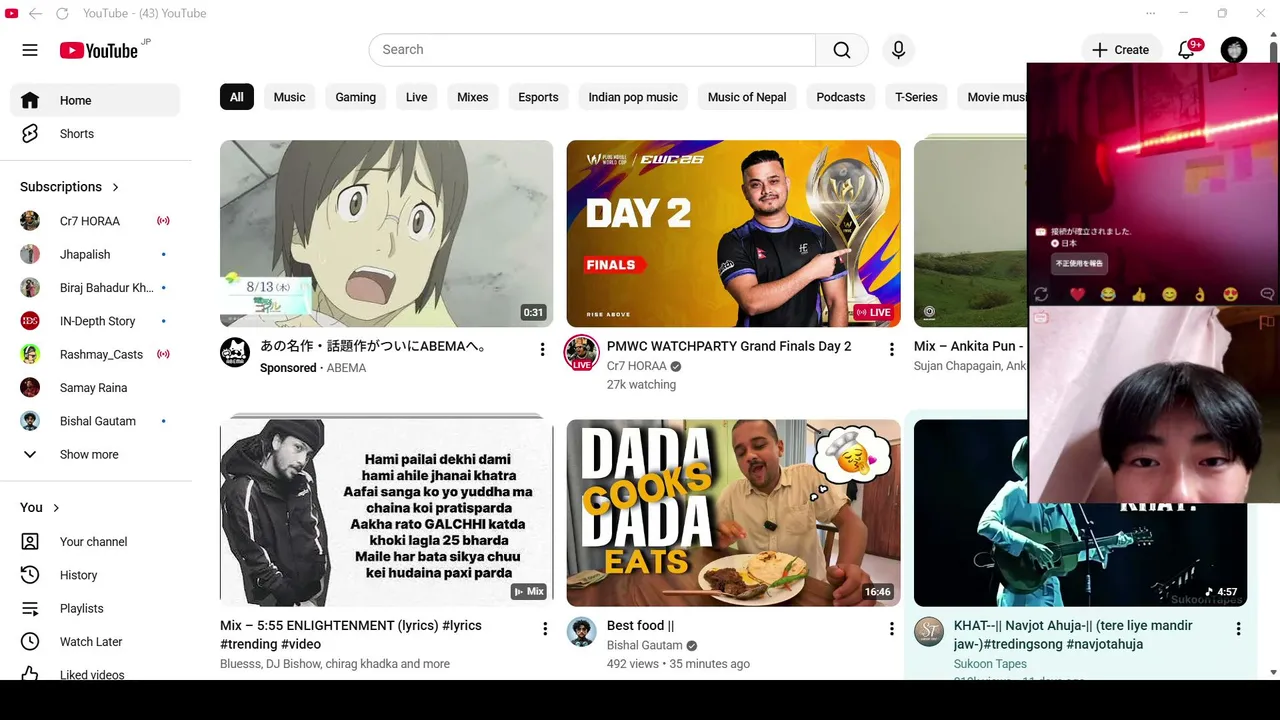Open the History page icon
1280x720 pixels.
coord(30,575)
